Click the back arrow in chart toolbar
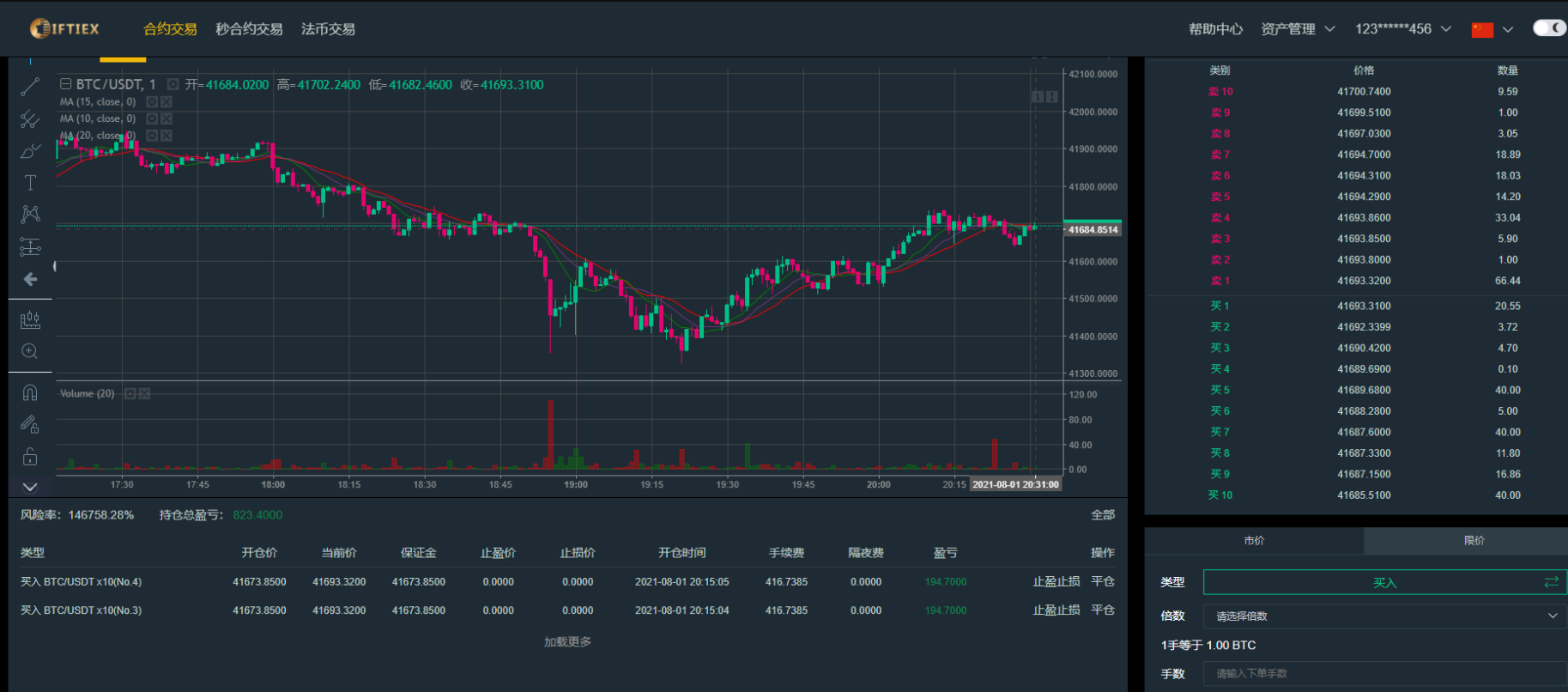 (x=30, y=279)
